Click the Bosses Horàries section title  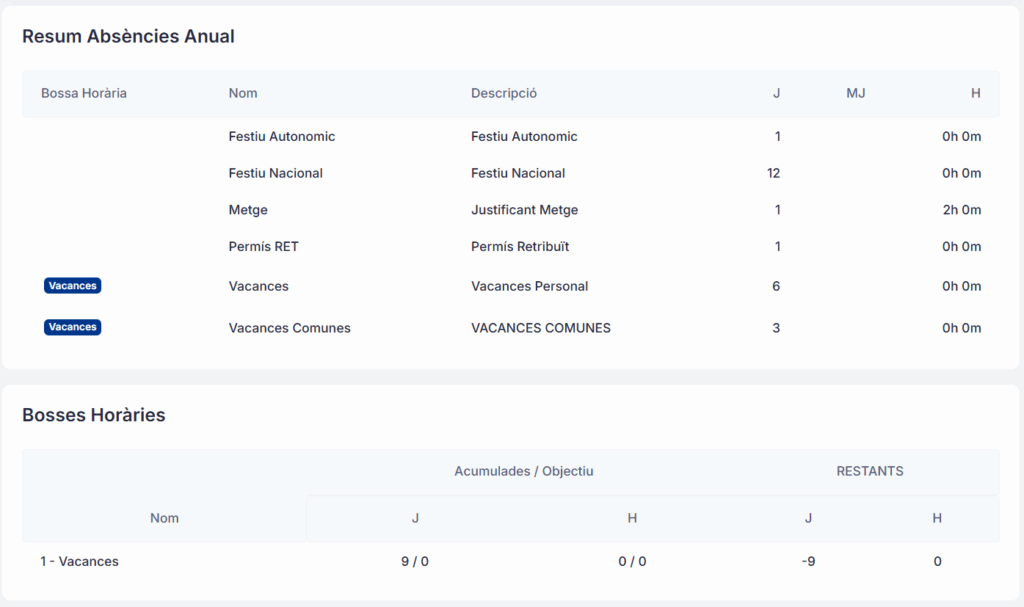[x=94, y=415]
